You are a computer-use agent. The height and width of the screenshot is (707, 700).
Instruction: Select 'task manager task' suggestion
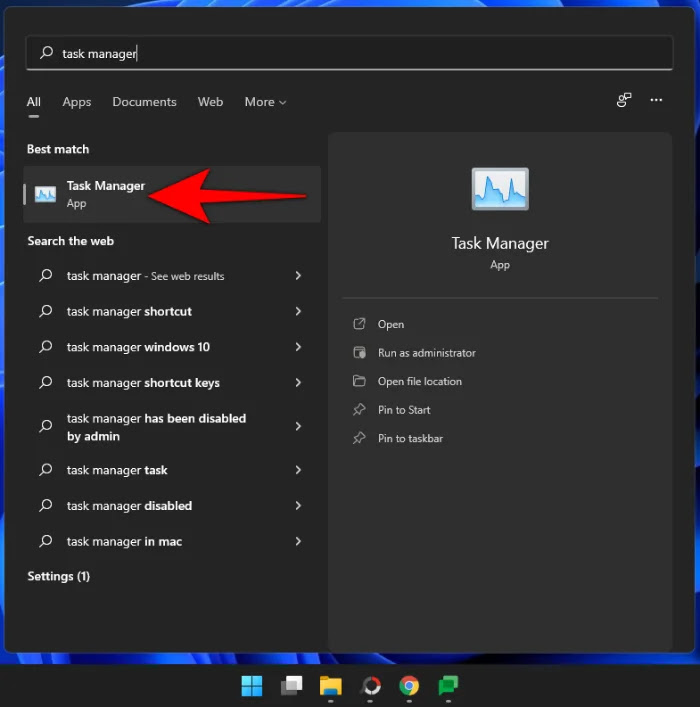point(172,470)
